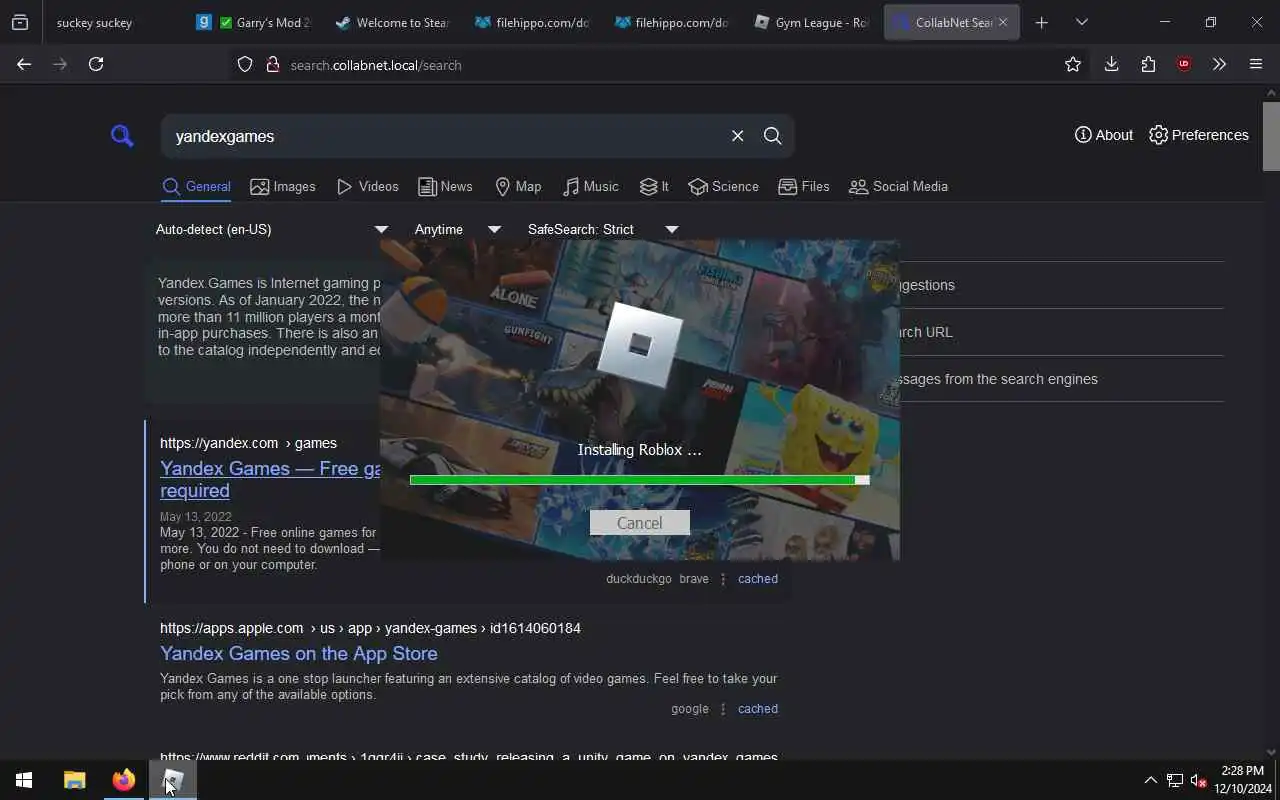Click the address bar URL
This screenshot has height=800, width=1280.
[376, 65]
